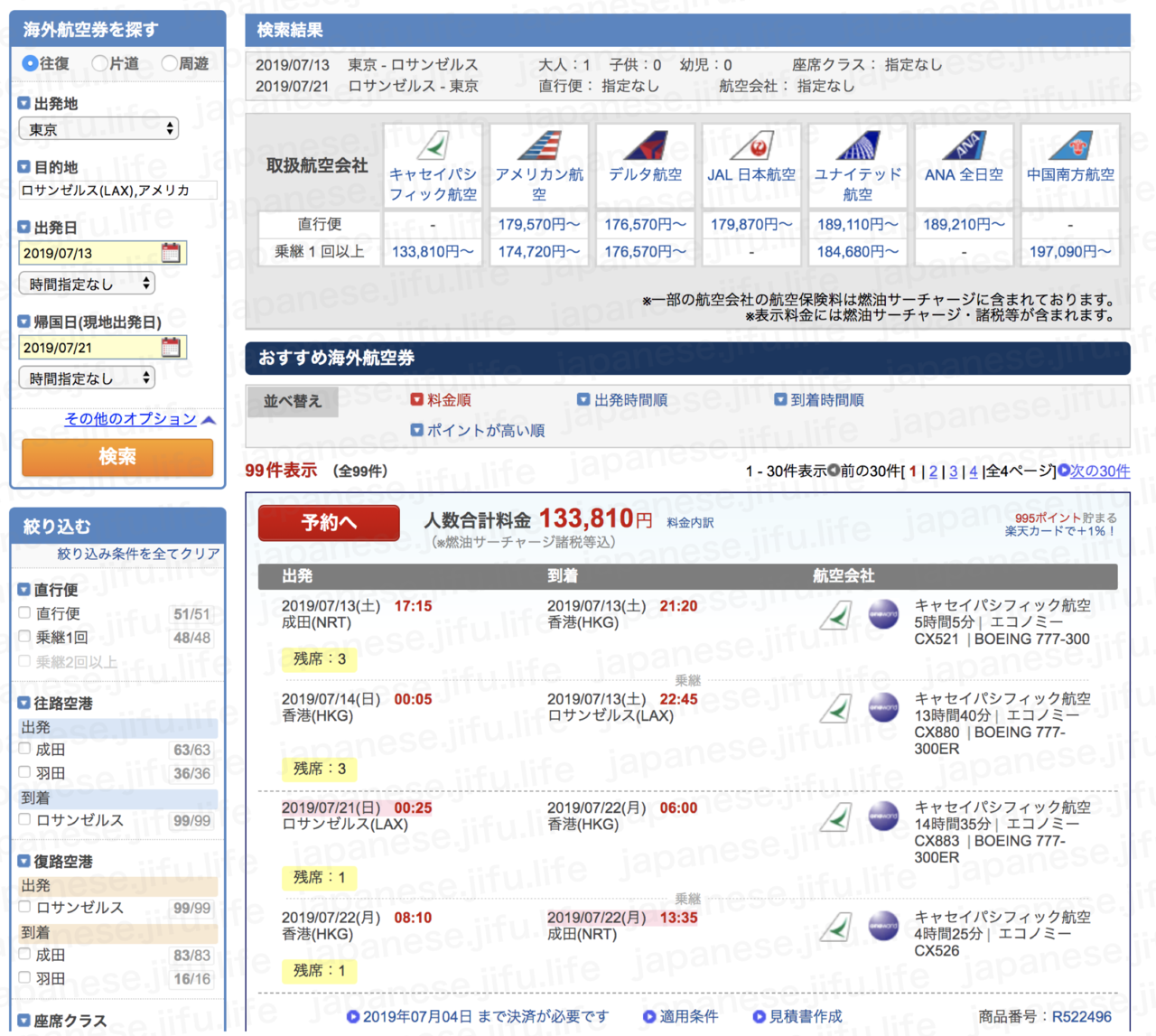This screenshot has height=1036, width=1156.
Task: Select the 片道 one-way radio button
Action: tap(99, 63)
